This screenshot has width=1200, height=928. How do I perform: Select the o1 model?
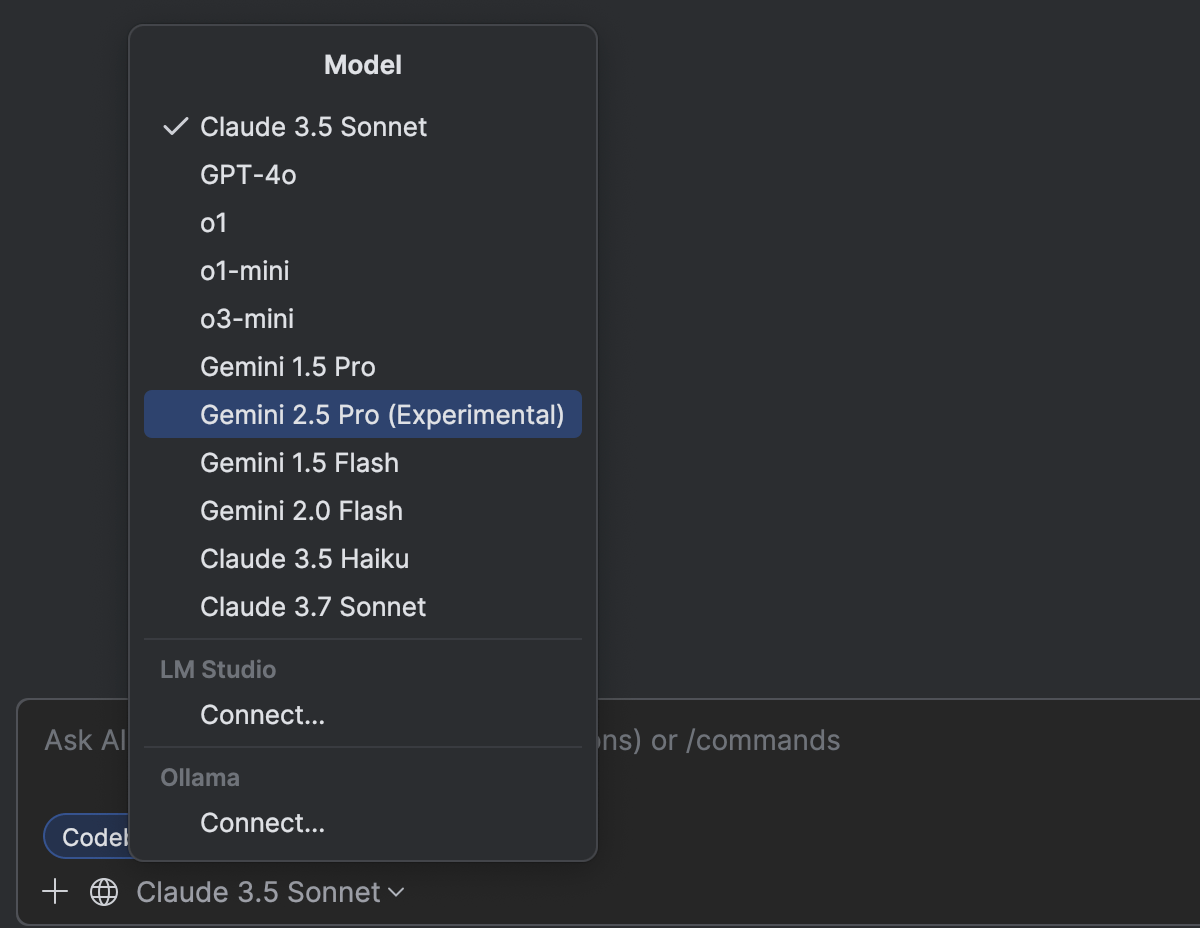(x=214, y=223)
